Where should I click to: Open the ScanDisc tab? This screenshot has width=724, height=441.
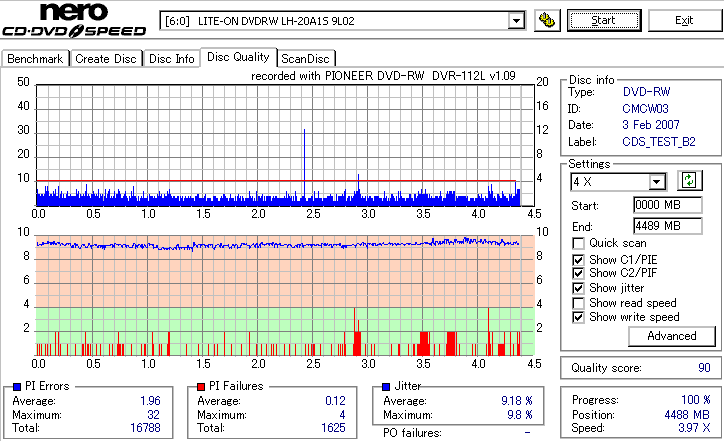305,59
